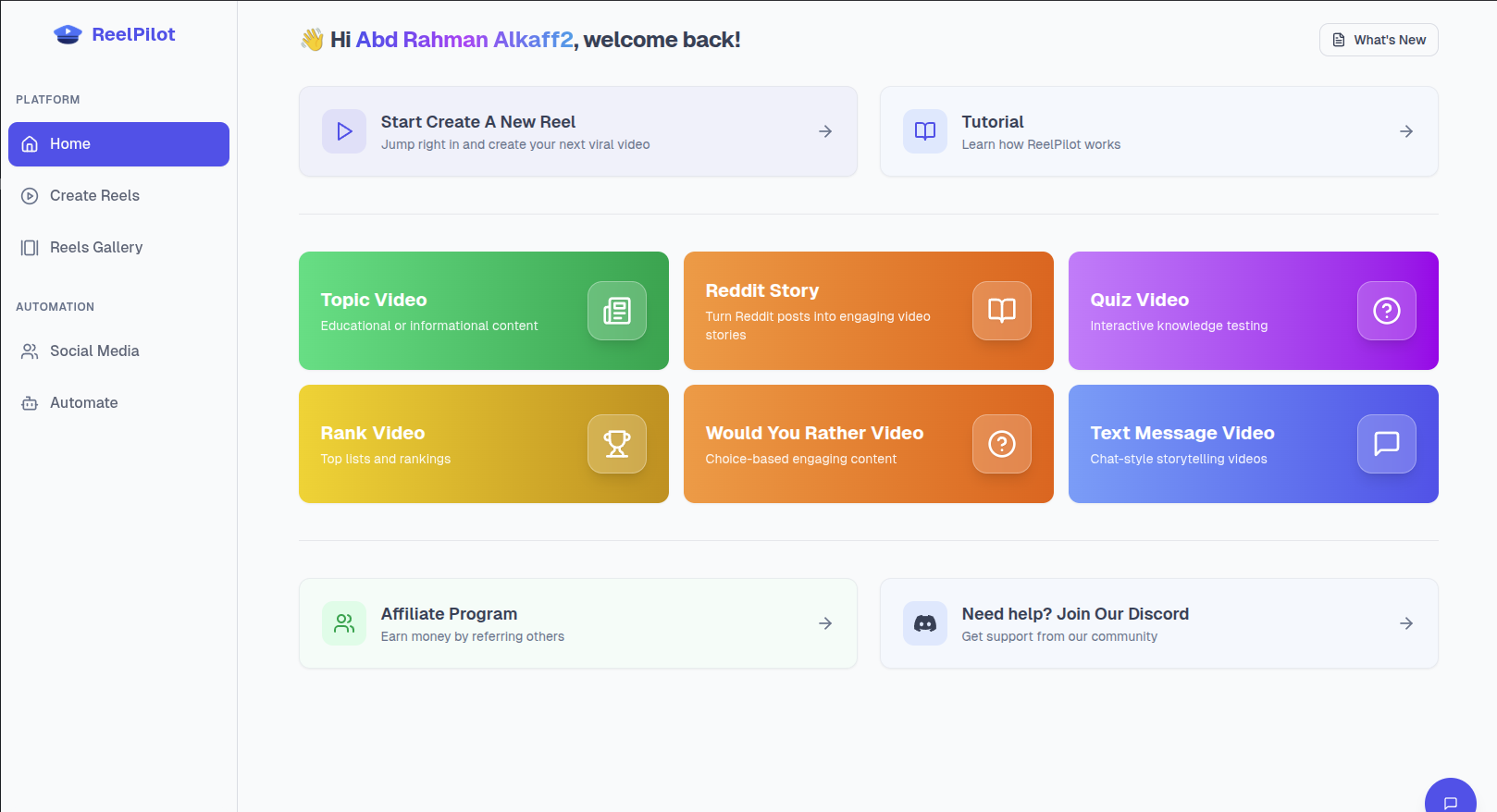Select the Reddit Story card
Viewport: 1497px width, 812px height.
click(x=869, y=311)
